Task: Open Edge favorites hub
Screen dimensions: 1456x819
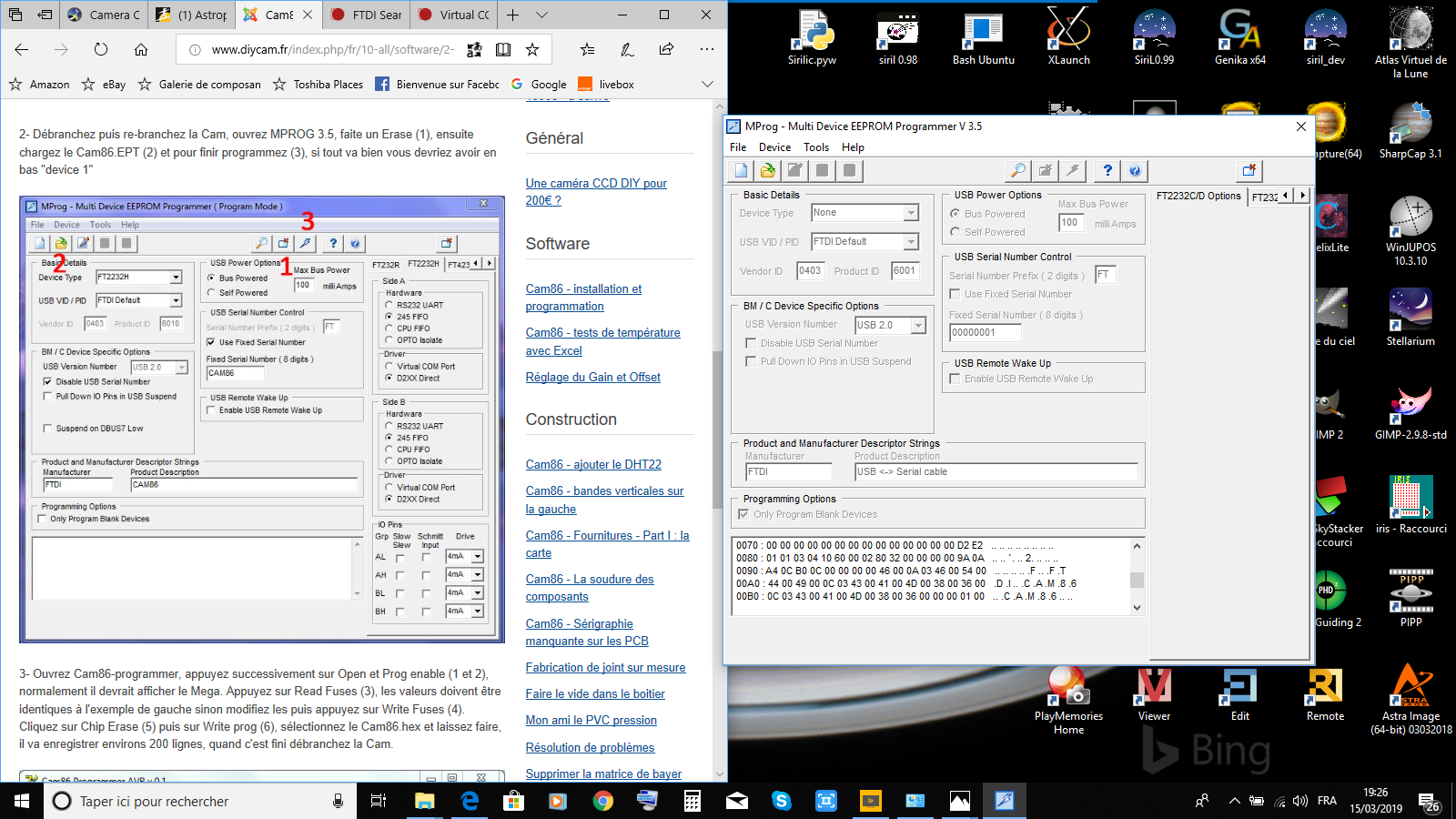Action: 587,49
